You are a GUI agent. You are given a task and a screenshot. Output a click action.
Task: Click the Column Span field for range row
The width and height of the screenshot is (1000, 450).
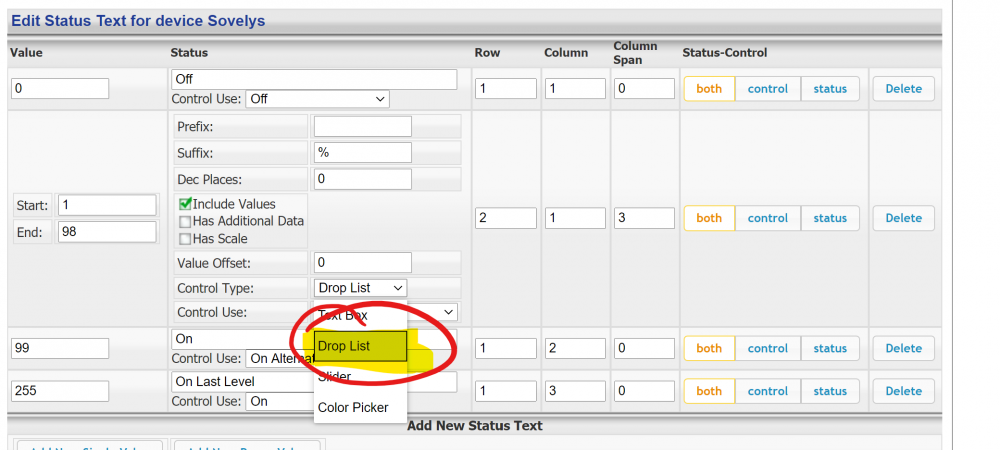tap(644, 218)
